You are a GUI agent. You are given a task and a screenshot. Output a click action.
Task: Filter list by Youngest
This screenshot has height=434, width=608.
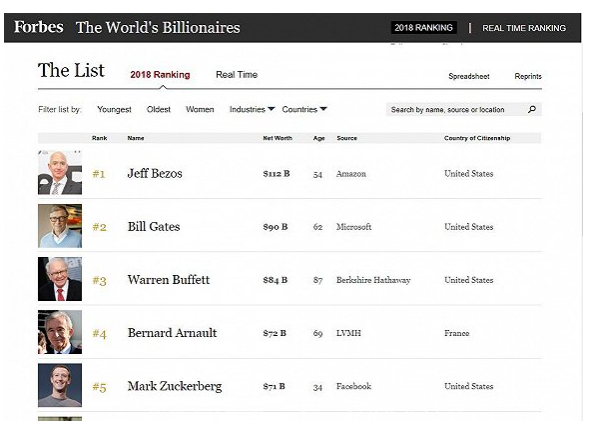[115, 109]
